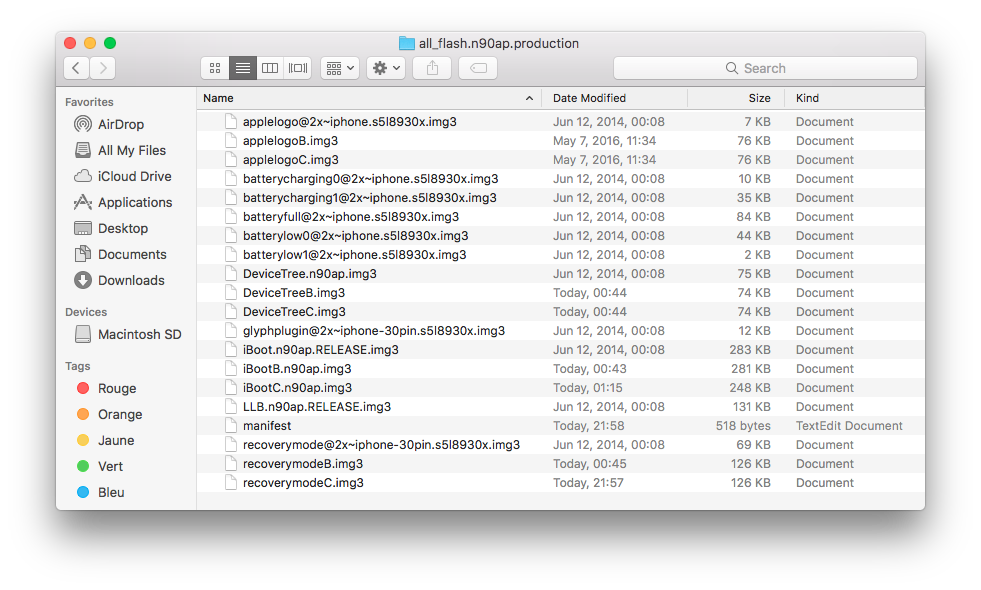Open Downloads folder in sidebar
This screenshot has height=590, width=981.
click(x=119, y=280)
